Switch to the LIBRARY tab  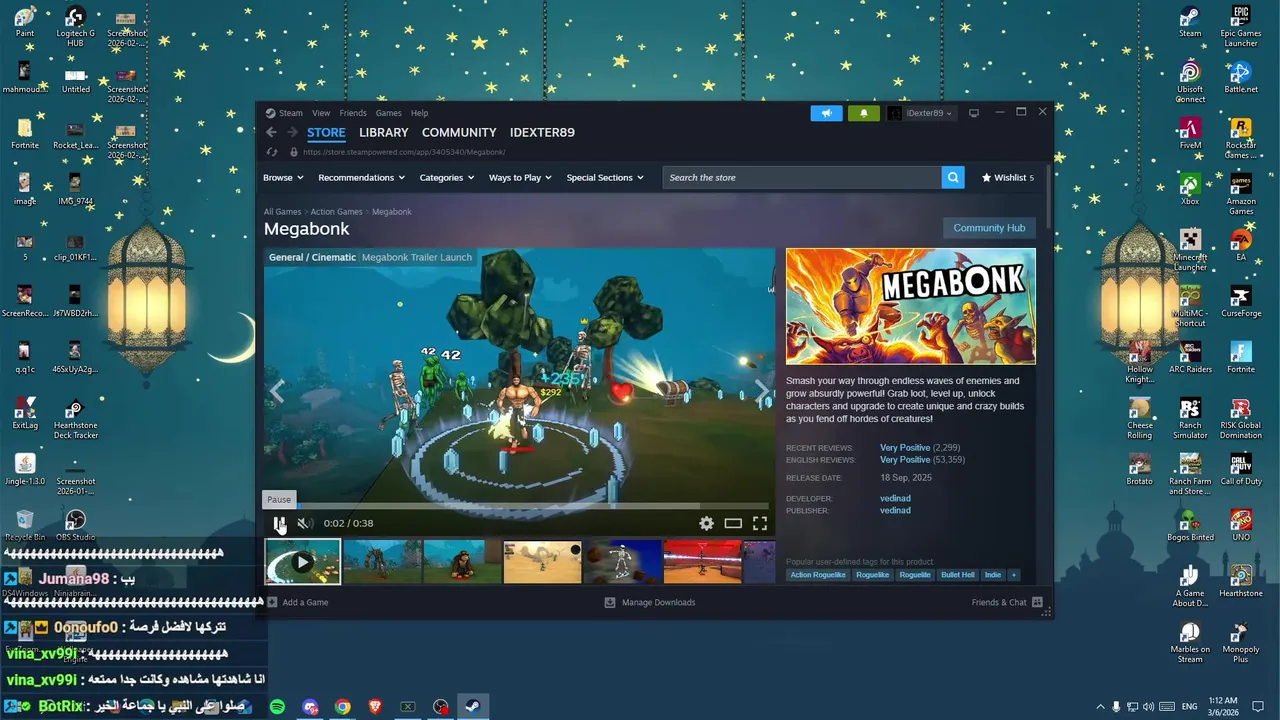pos(384,132)
